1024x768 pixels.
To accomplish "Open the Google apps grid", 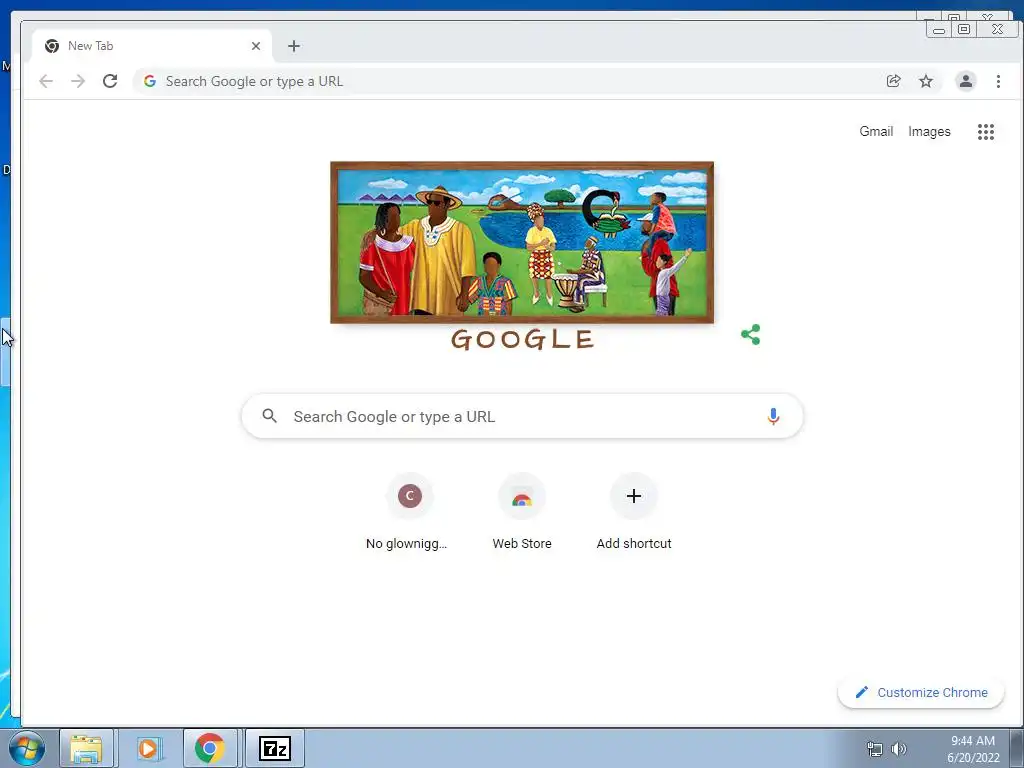I will [985, 132].
